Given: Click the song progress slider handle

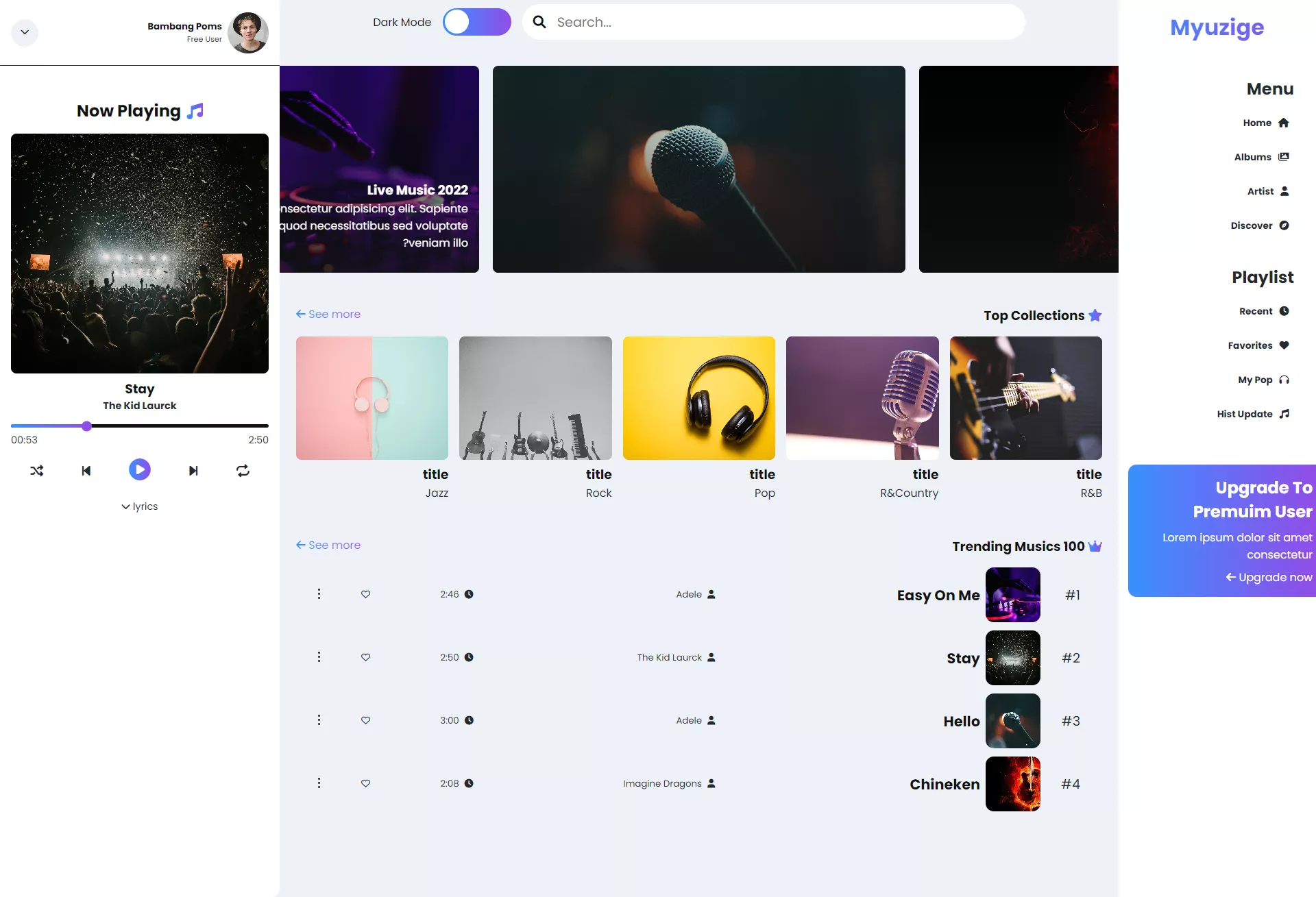Looking at the screenshot, I should click(x=86, y=426).
